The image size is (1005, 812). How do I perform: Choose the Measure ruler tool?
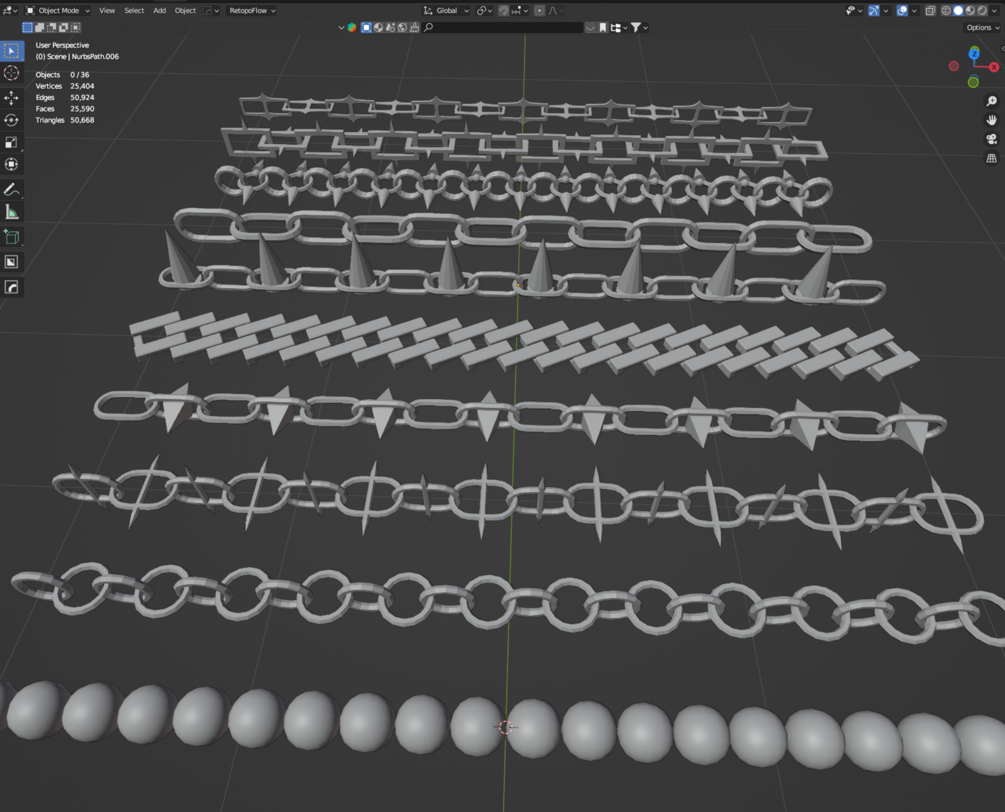click(12, 212)
